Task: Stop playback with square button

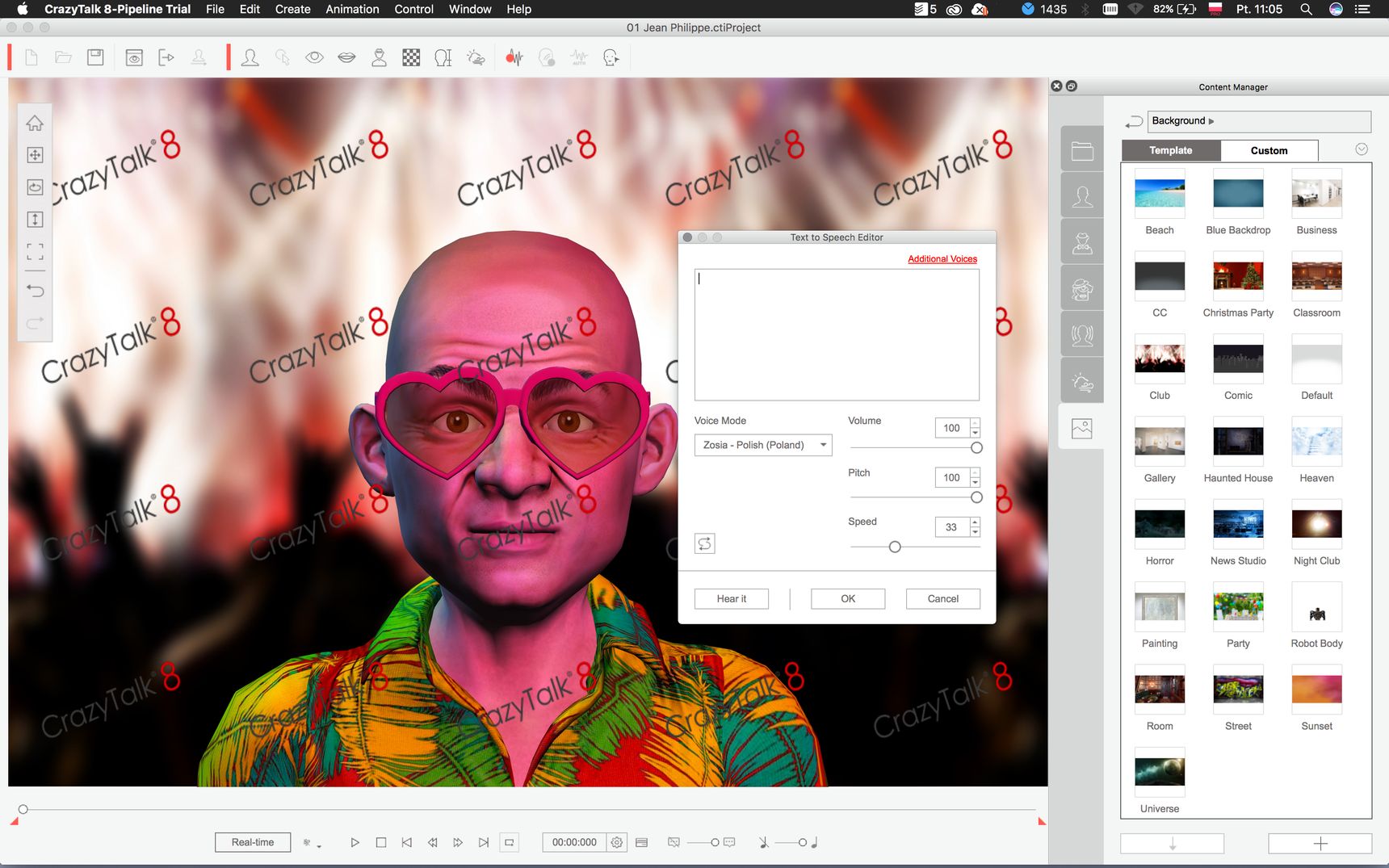Action: click(x=381, y=842)
